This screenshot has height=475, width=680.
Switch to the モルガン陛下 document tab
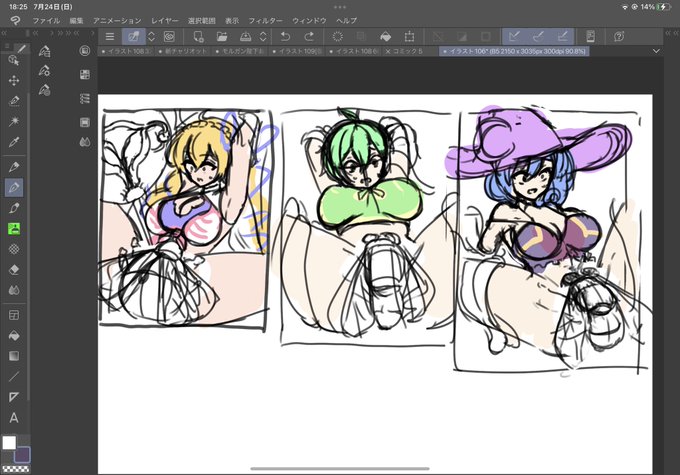[240, 51]
